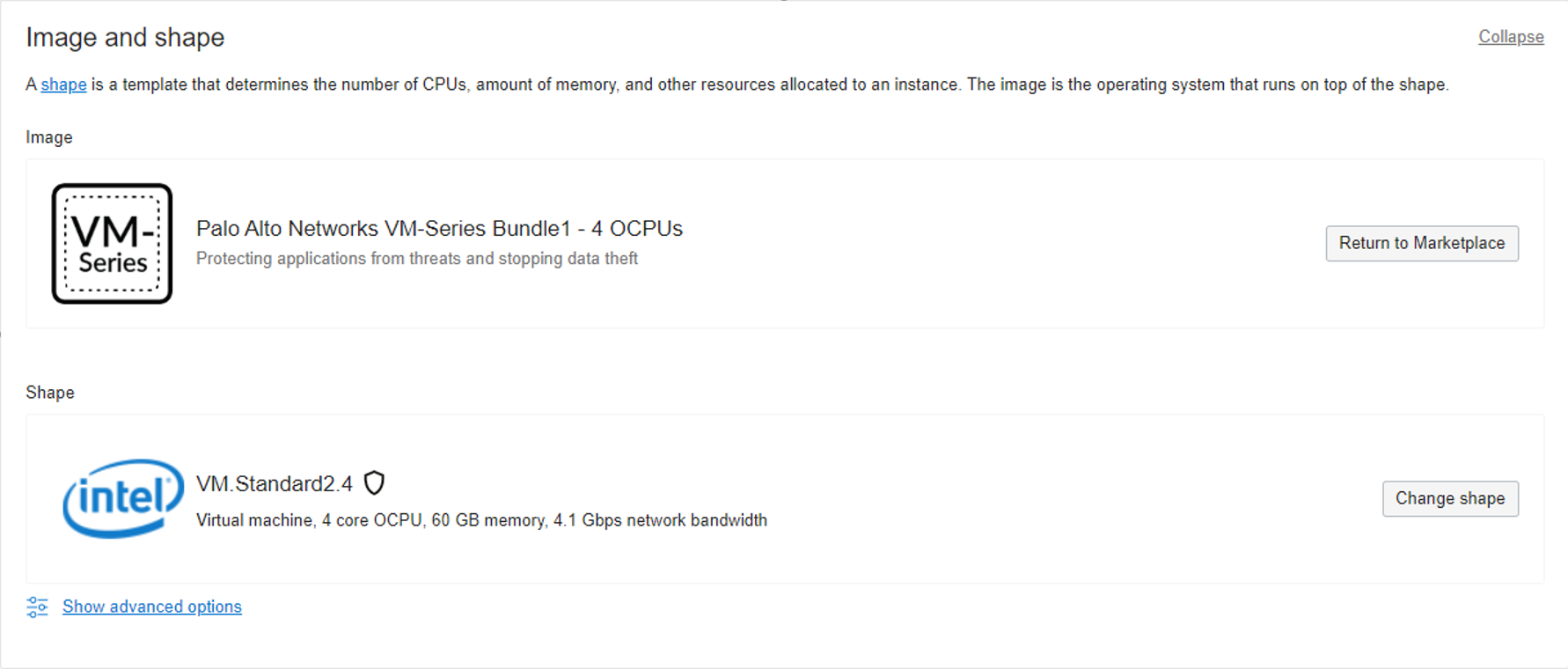Viewport: 1568px width, 669px height.
Task: Click the shielded instance shield icon
Action: pyautogui.click(x=375, y=483)
